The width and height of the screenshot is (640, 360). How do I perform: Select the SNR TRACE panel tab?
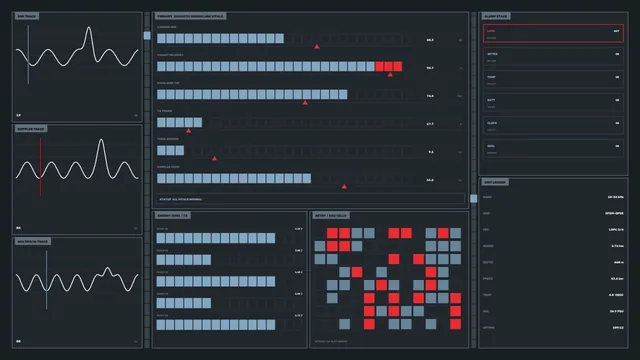coord(27,16)
